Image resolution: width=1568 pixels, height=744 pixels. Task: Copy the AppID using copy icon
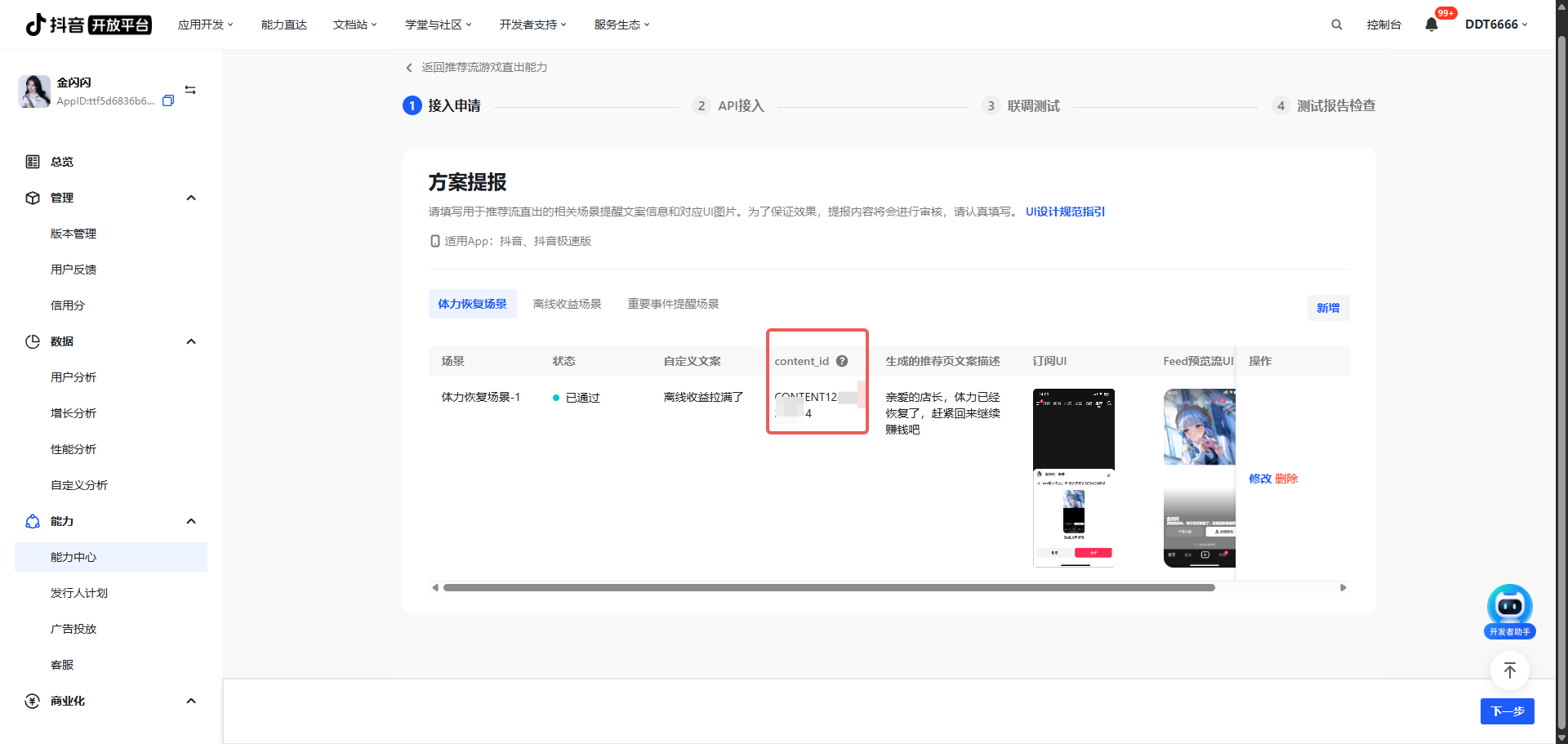[168, 100]
